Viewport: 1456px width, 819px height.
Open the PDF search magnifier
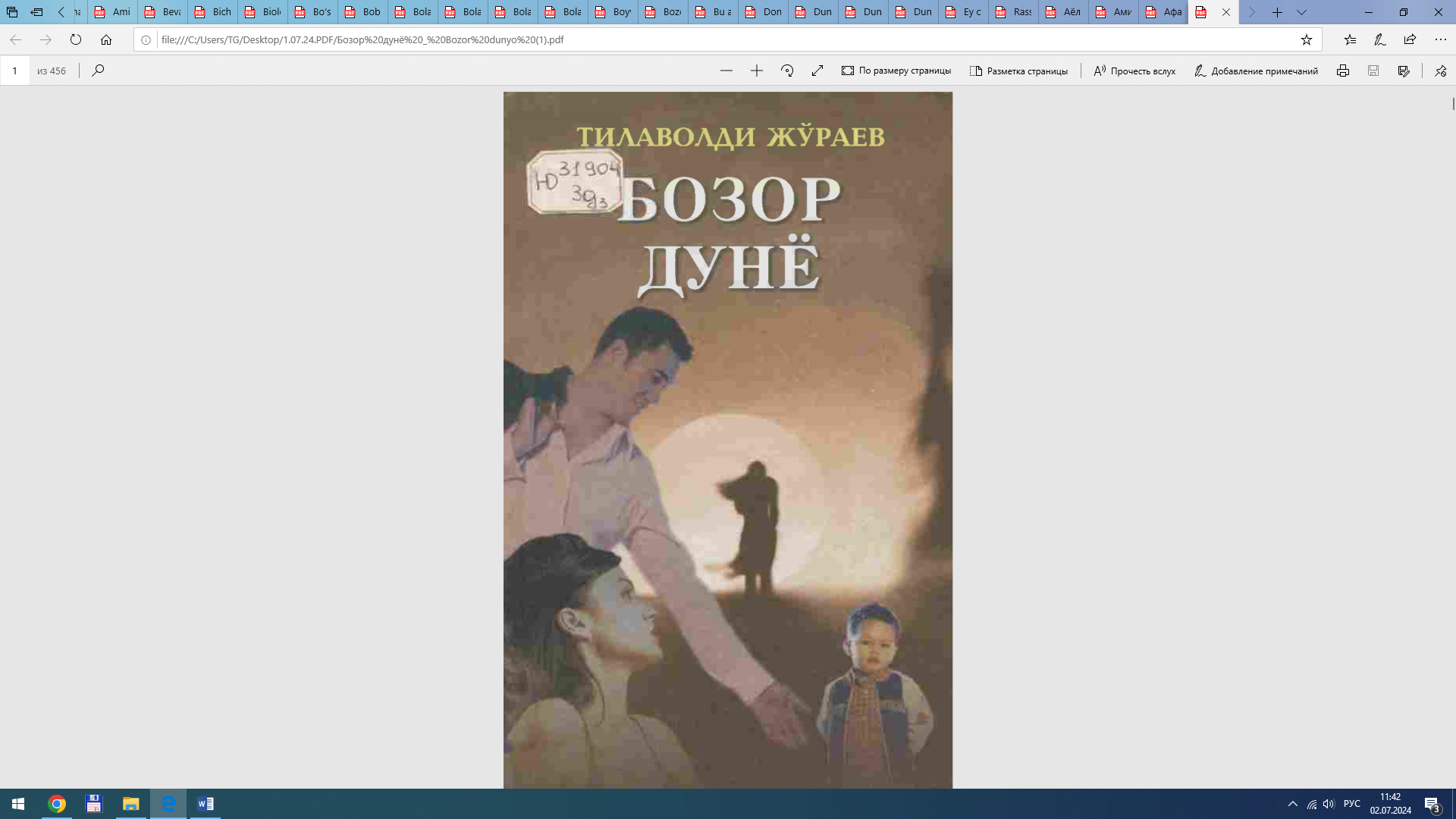pos(98,71)
